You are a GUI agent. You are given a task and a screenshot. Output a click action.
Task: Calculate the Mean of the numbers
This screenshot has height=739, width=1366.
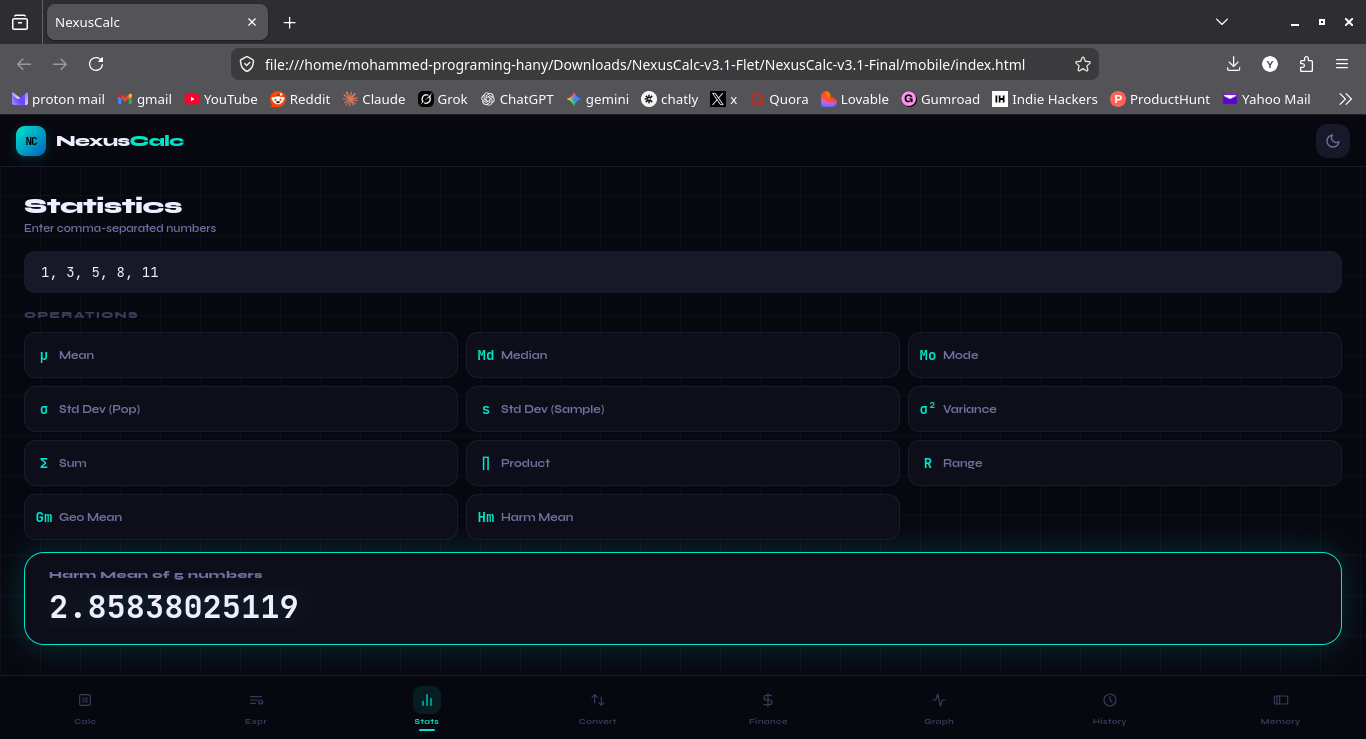coord(241,355)
